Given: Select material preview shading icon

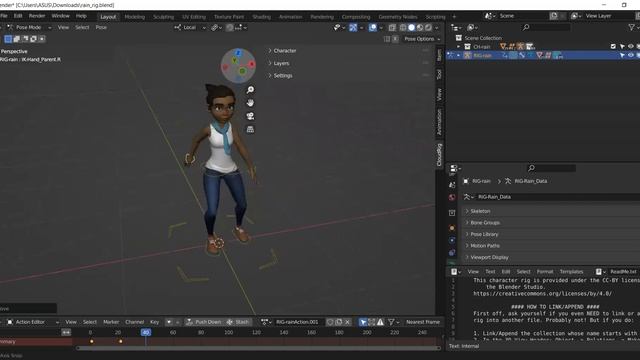Looking at the screenshot, I should (x=420, y=27).
